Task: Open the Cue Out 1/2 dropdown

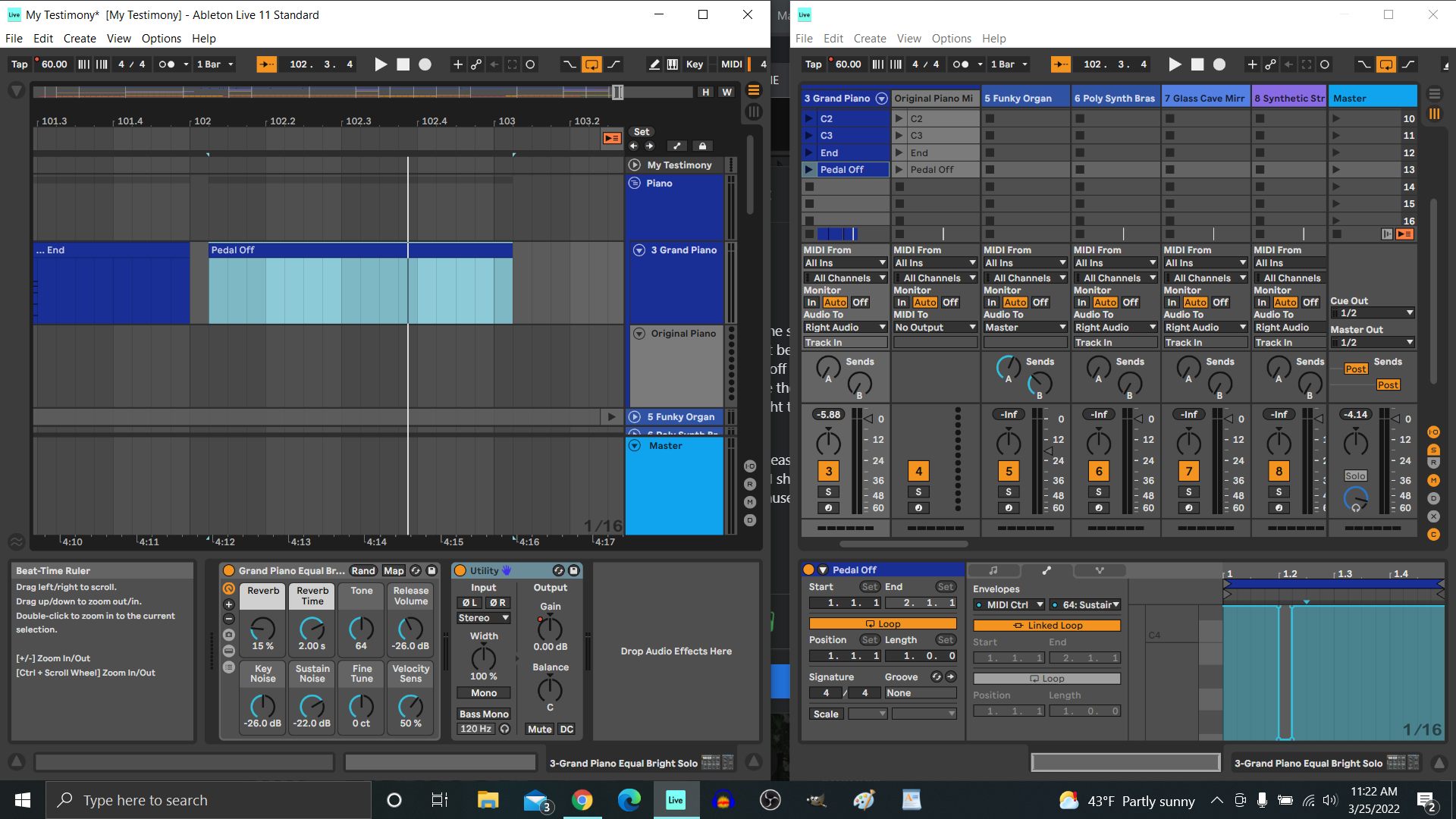Action: coord(1373,313)
